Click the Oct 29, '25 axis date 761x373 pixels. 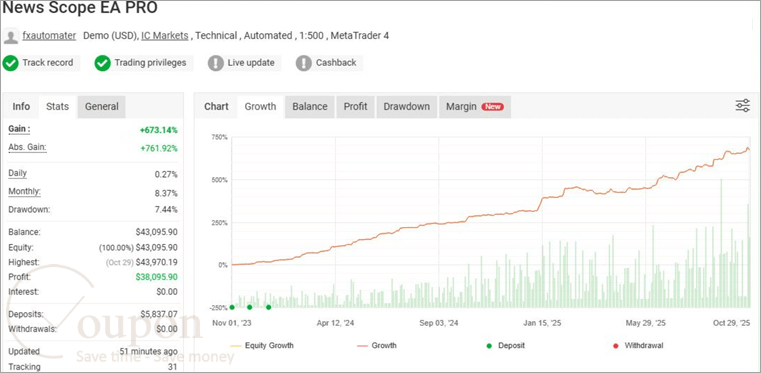click(x=730, y=323)
